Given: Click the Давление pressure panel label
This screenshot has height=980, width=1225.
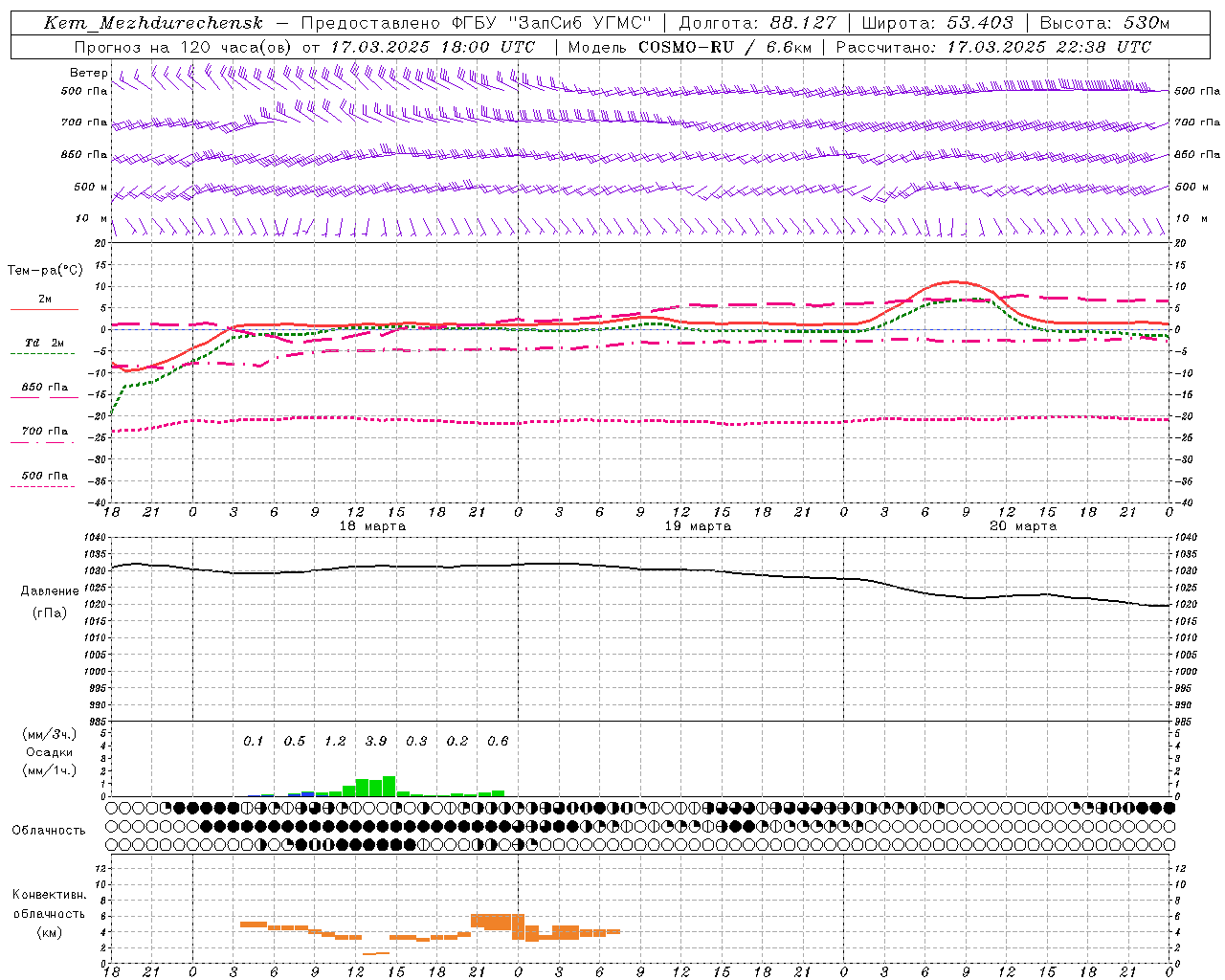Looking at the screenshot, I should pyautogui.click(x=50, y=591).
